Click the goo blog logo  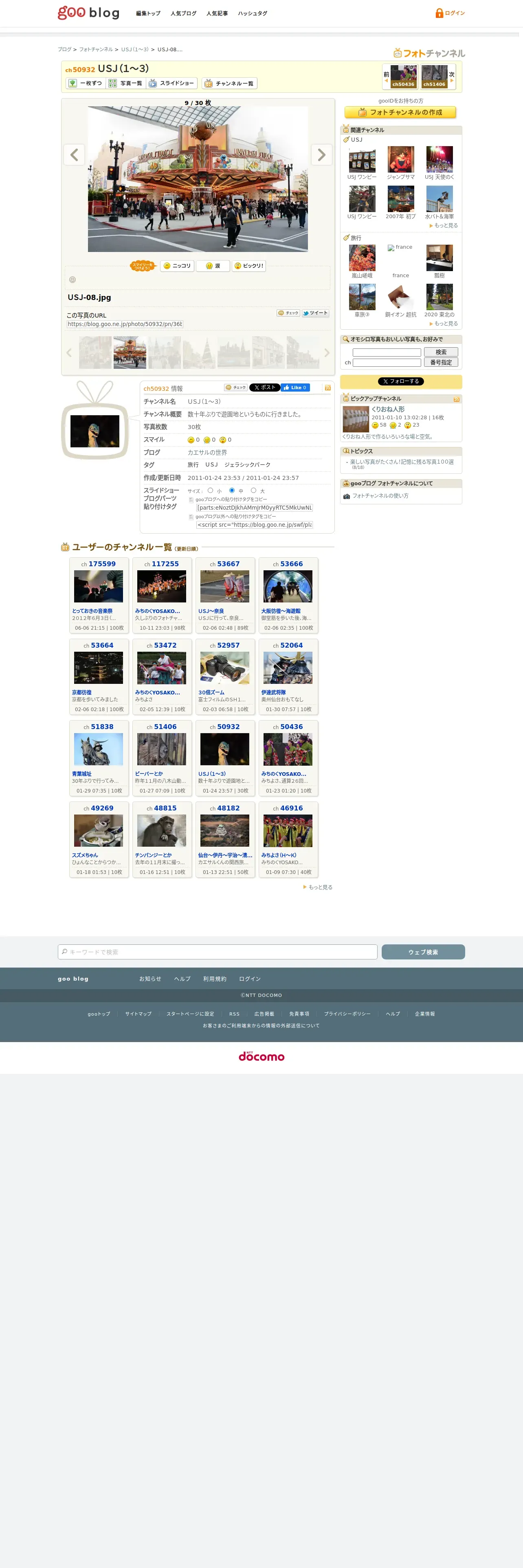[88, 13]
